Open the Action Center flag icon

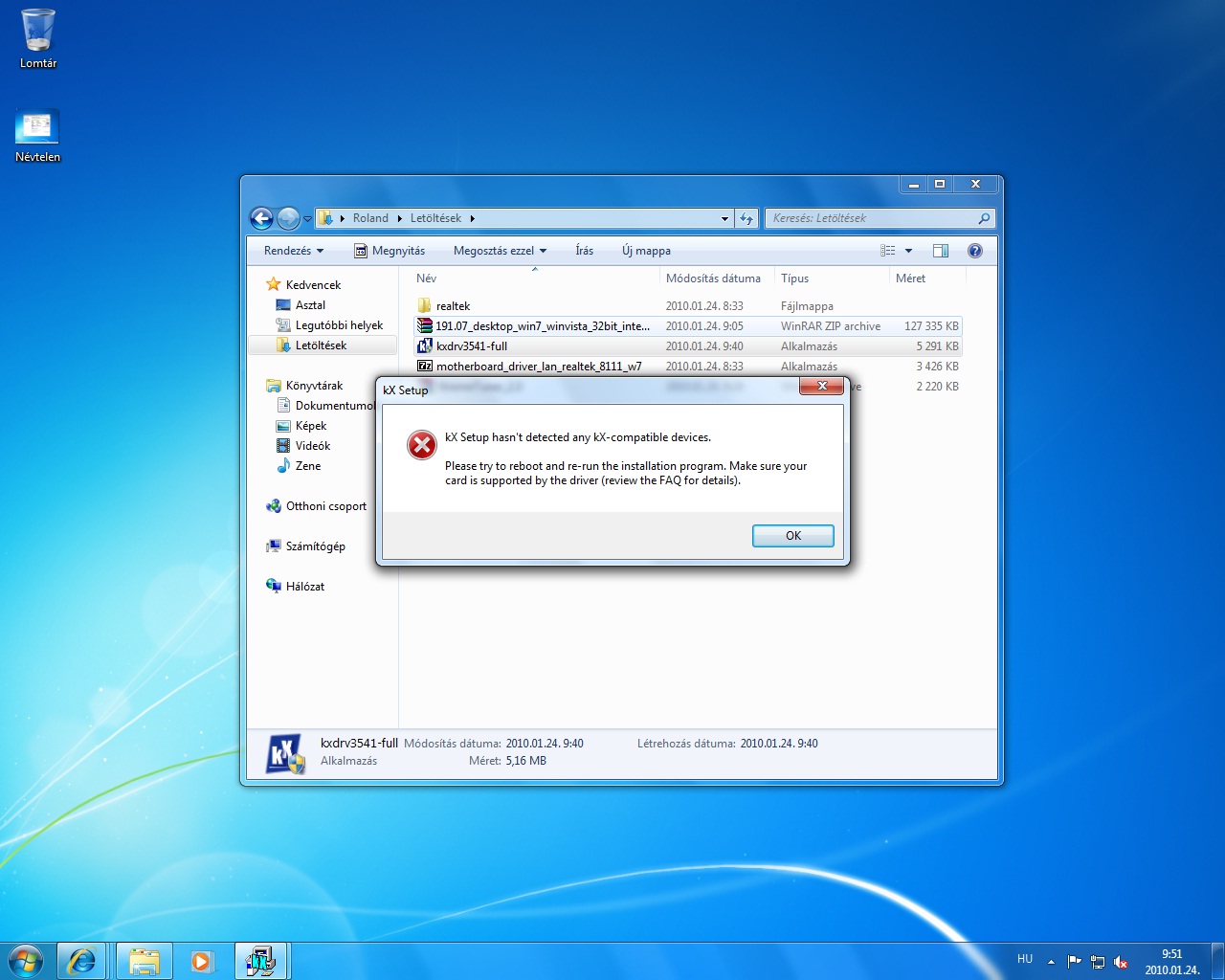point(1074,962)
